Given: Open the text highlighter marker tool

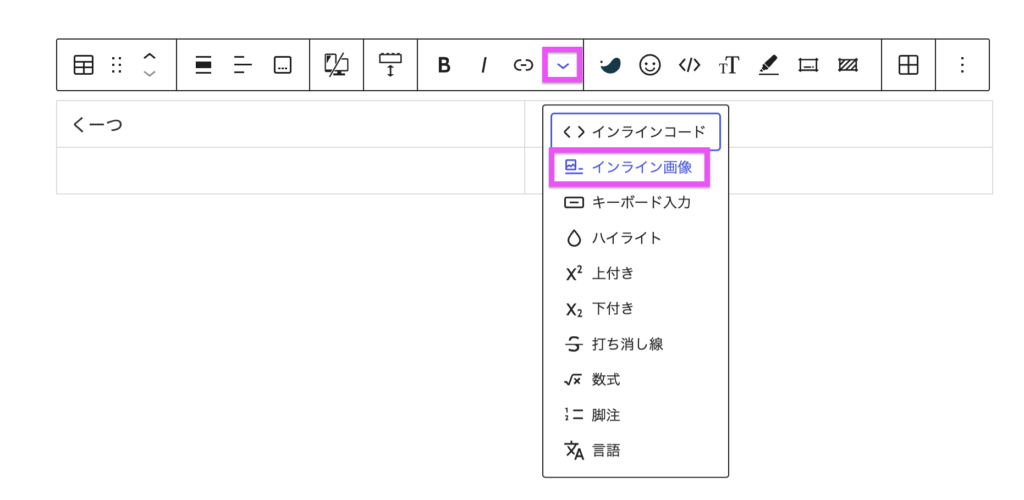Looking at the screenshot, I should pos(769,65).
